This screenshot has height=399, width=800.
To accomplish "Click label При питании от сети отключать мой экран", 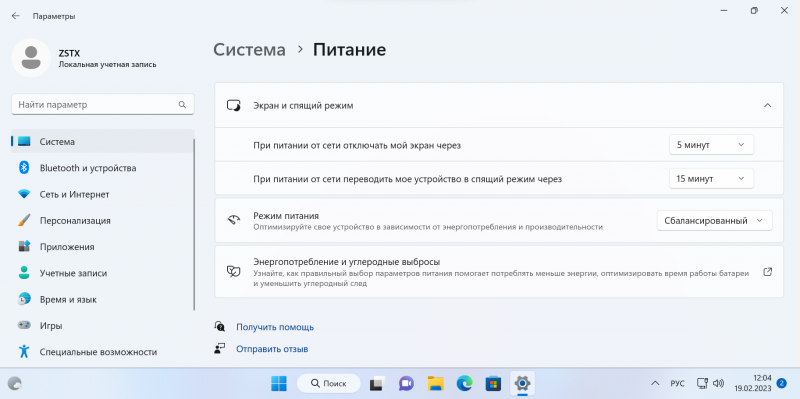I will [357, 145].
